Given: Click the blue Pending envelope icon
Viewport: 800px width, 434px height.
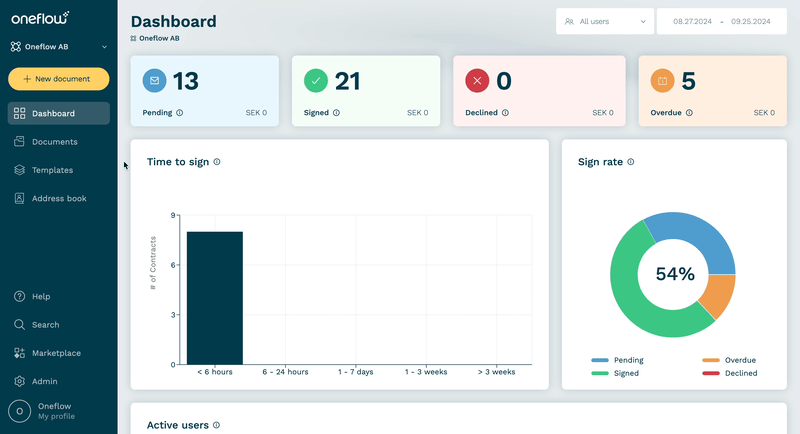Looking at the screenshot, I should (155, 81).
